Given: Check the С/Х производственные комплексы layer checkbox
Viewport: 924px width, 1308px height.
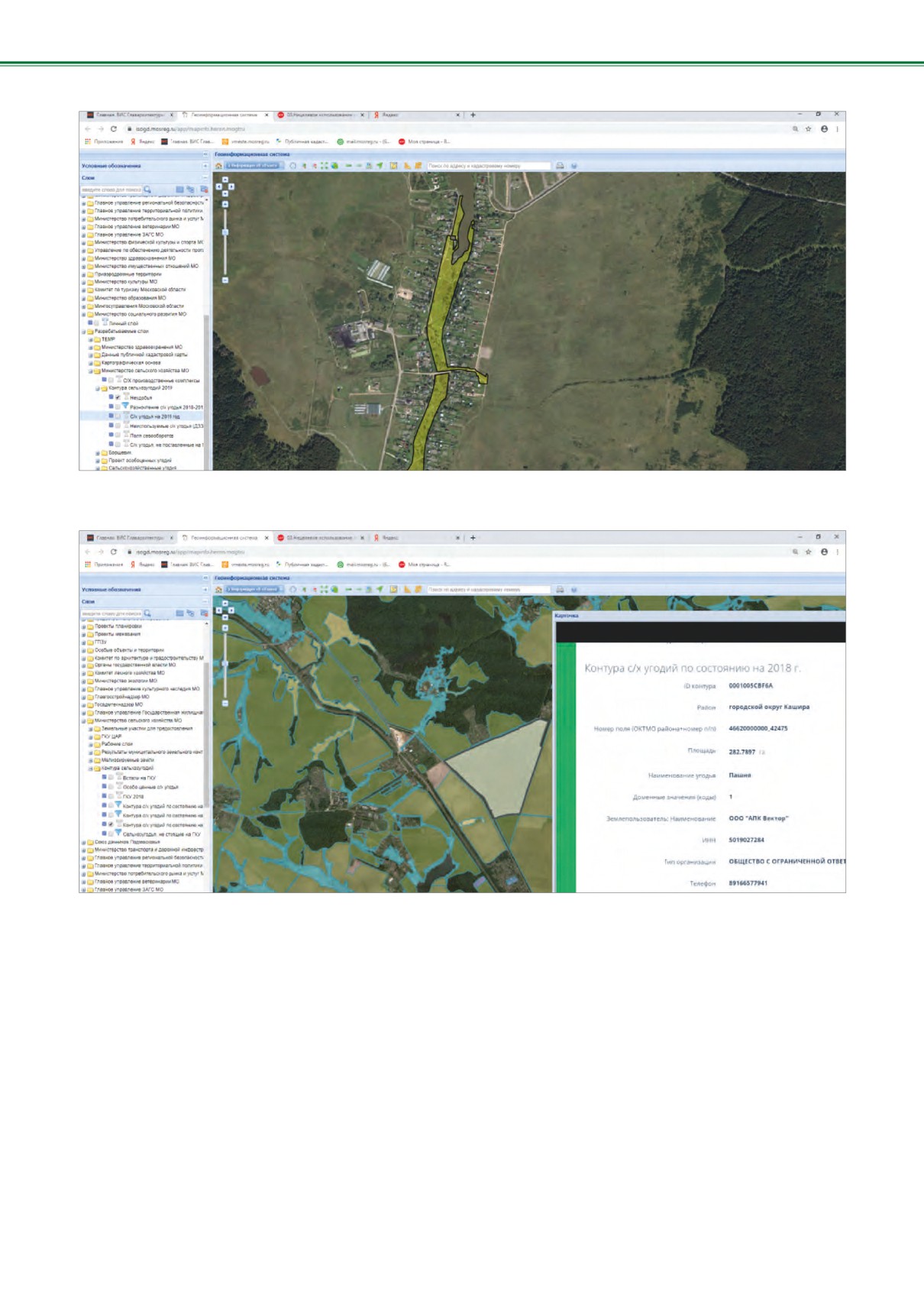Looking at the screenshot, I should pos(111,380).
